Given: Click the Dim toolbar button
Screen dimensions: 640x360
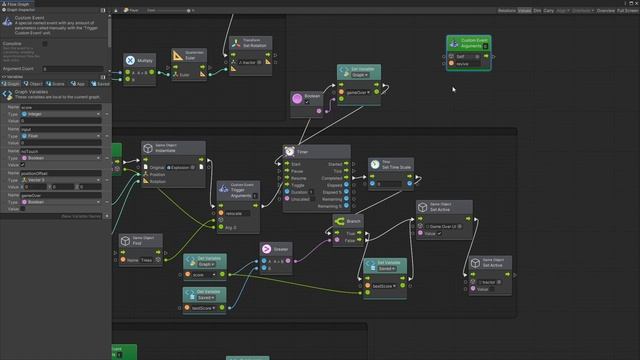Looking at the screenshot, I should 537,11.
